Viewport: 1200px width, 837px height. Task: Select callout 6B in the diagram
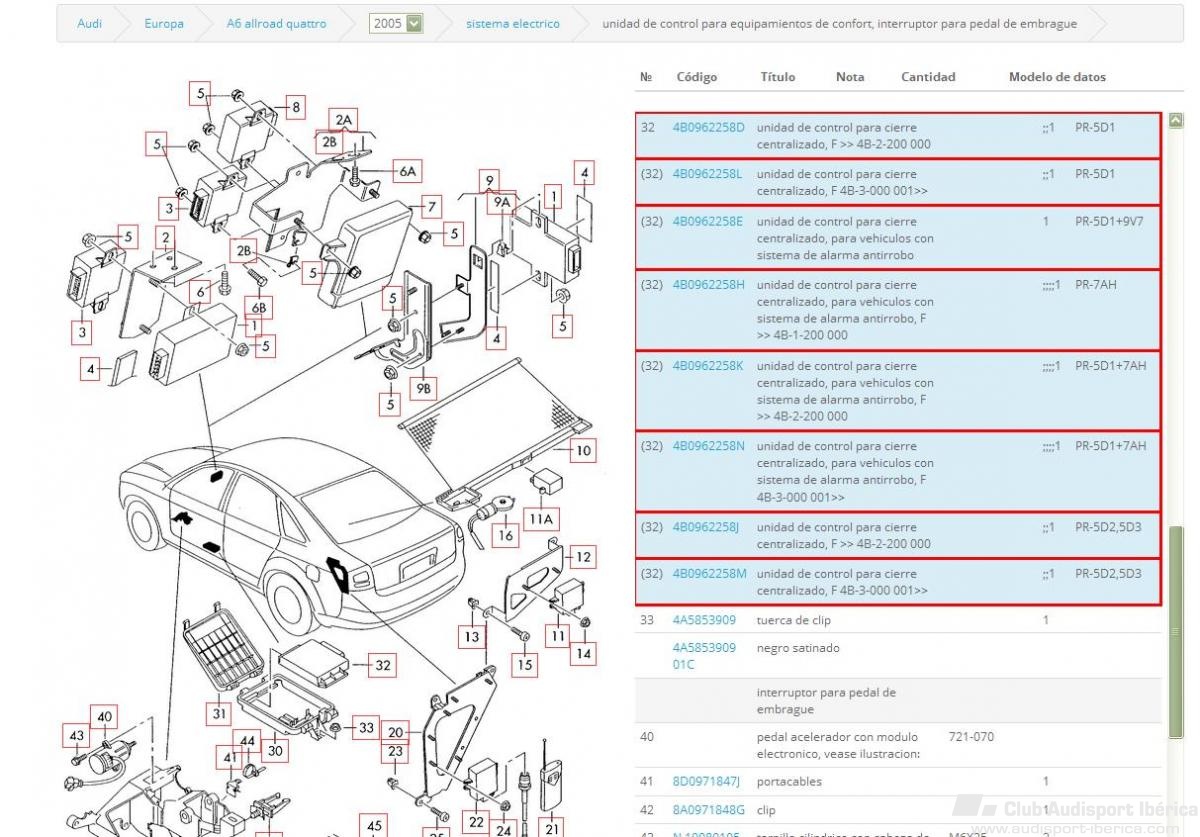coord(258,306)
